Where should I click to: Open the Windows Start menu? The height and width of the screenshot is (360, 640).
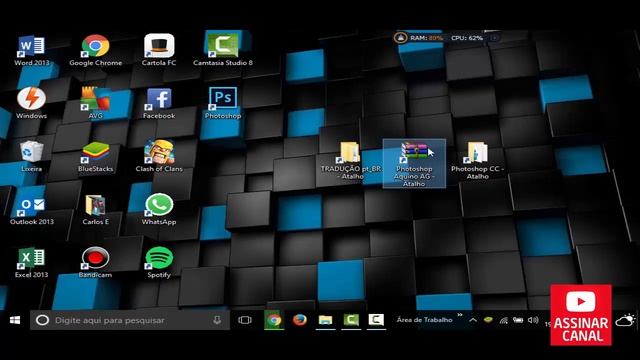point(15,320)
